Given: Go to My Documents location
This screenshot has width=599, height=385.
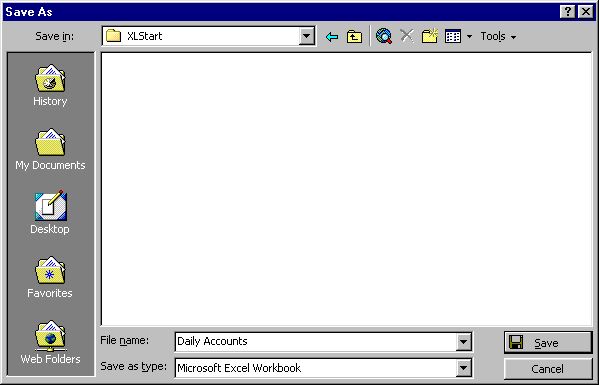Looking at the screenshot, I should point(50,150).
